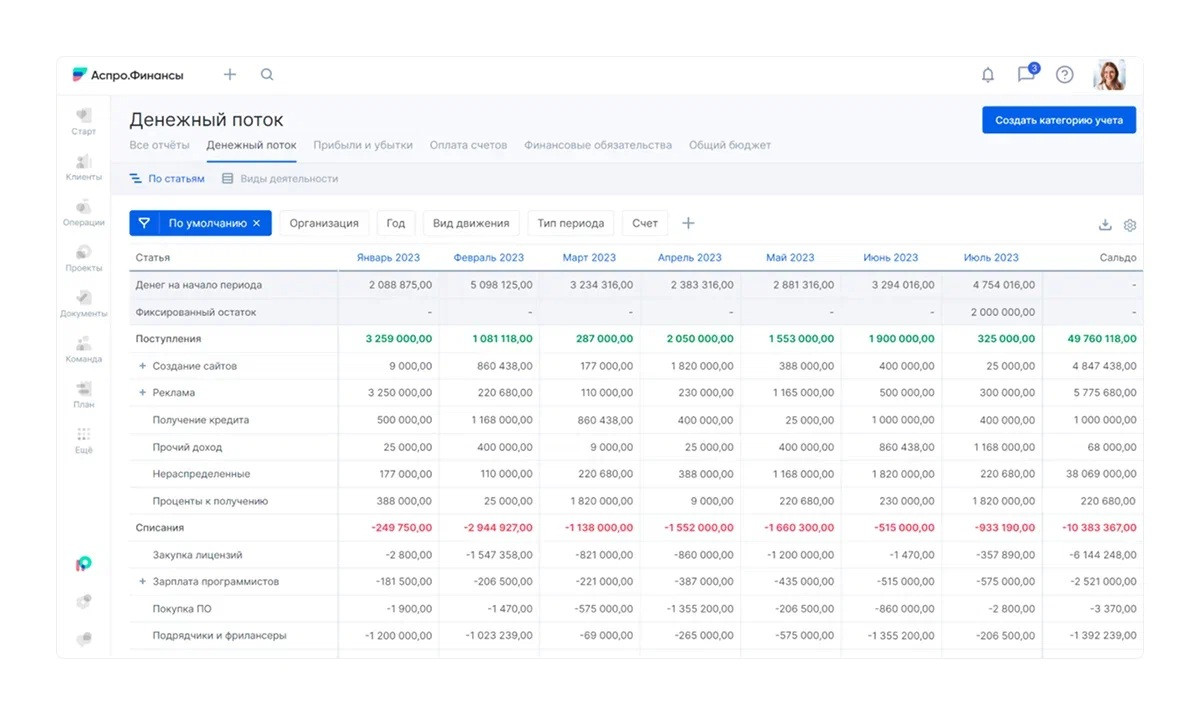The width and height of the screenshot is (1200, 715).
Task: Click the notifications bell icon
Action: click(x=988, y=75)
